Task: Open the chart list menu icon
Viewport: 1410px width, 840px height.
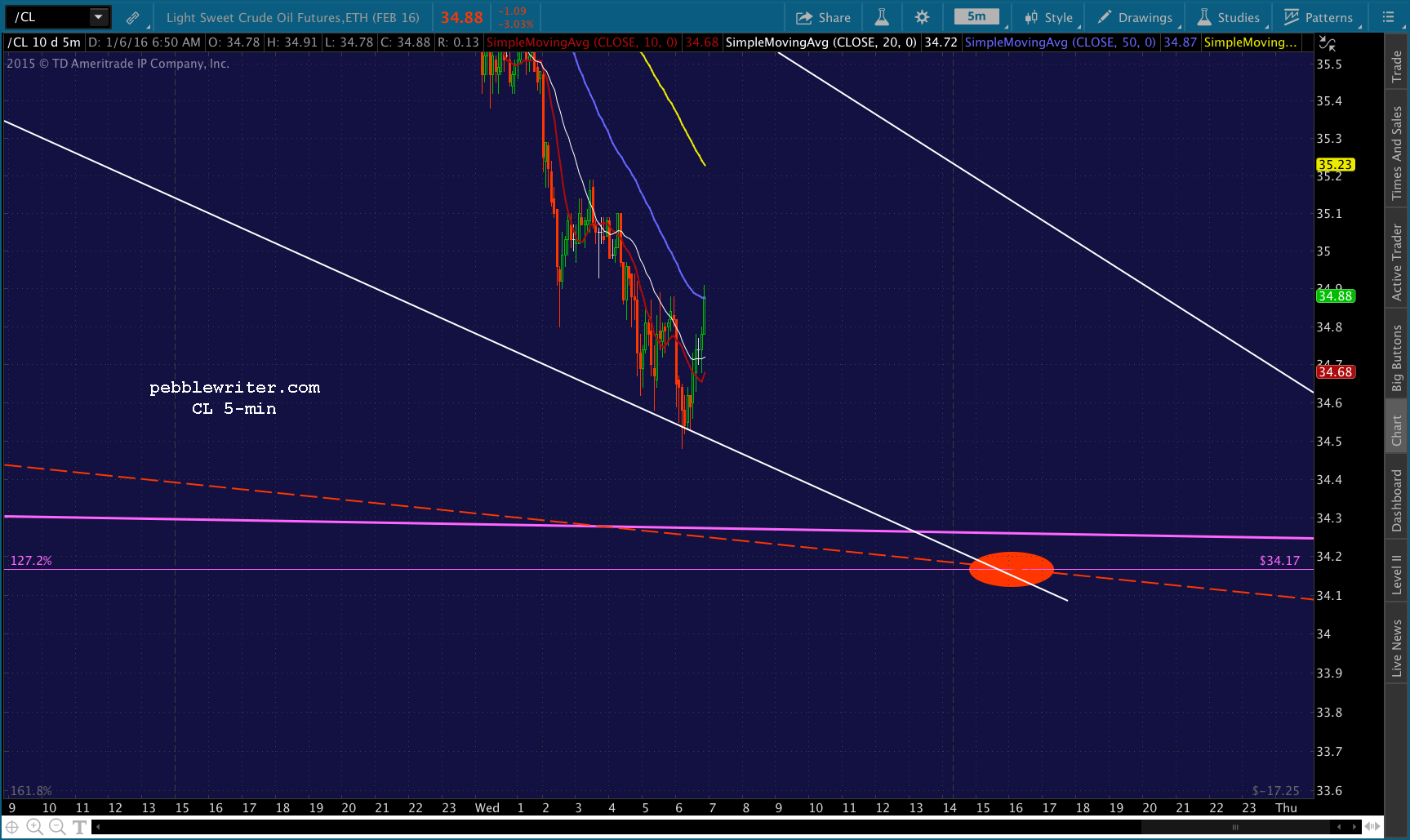Action: 1388,17
